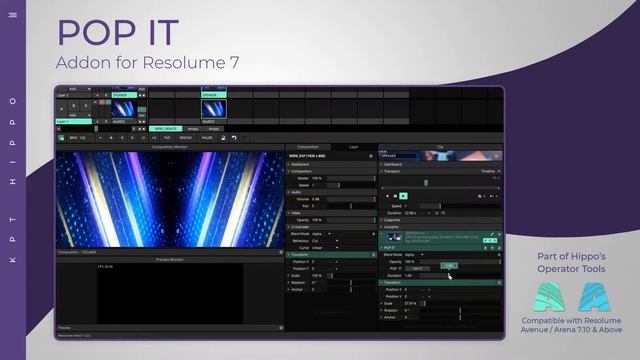Open the Timeline dropdown in the Transport header

[x=490, y=171]
